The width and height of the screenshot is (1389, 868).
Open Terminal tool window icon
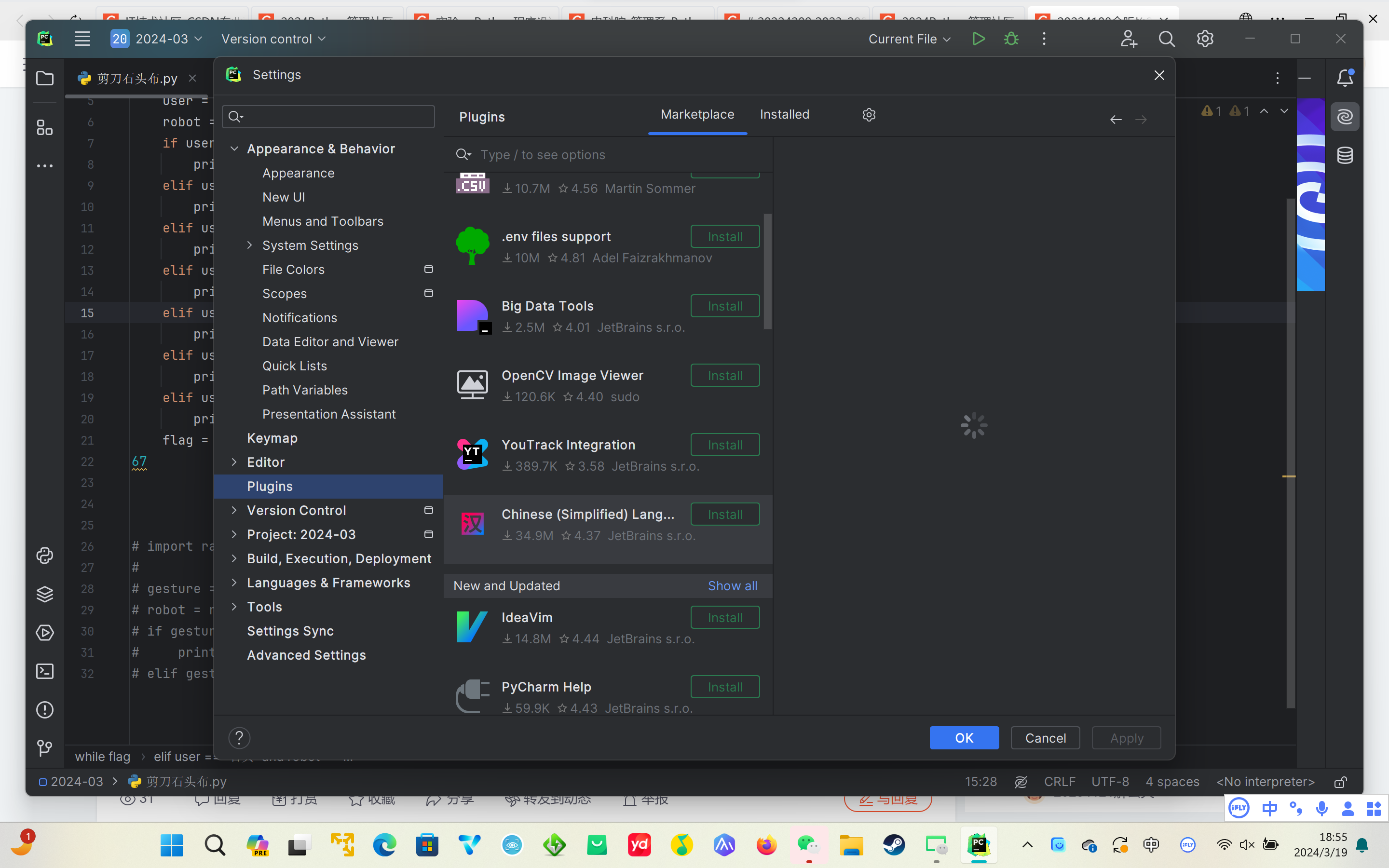[x=45, y=671]
